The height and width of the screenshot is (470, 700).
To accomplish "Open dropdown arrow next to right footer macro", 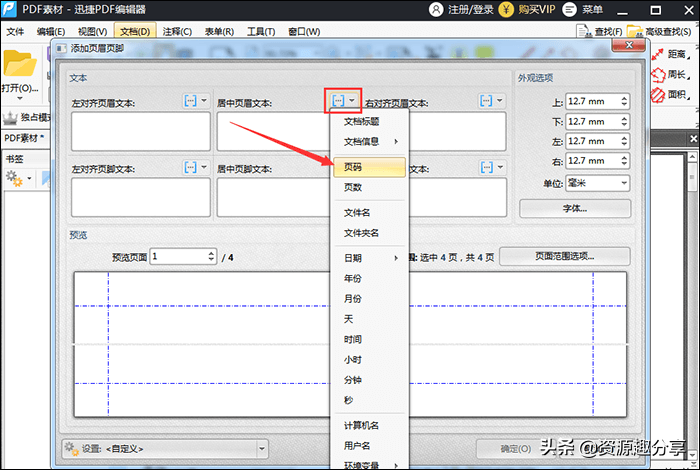I will coord(500,167).
